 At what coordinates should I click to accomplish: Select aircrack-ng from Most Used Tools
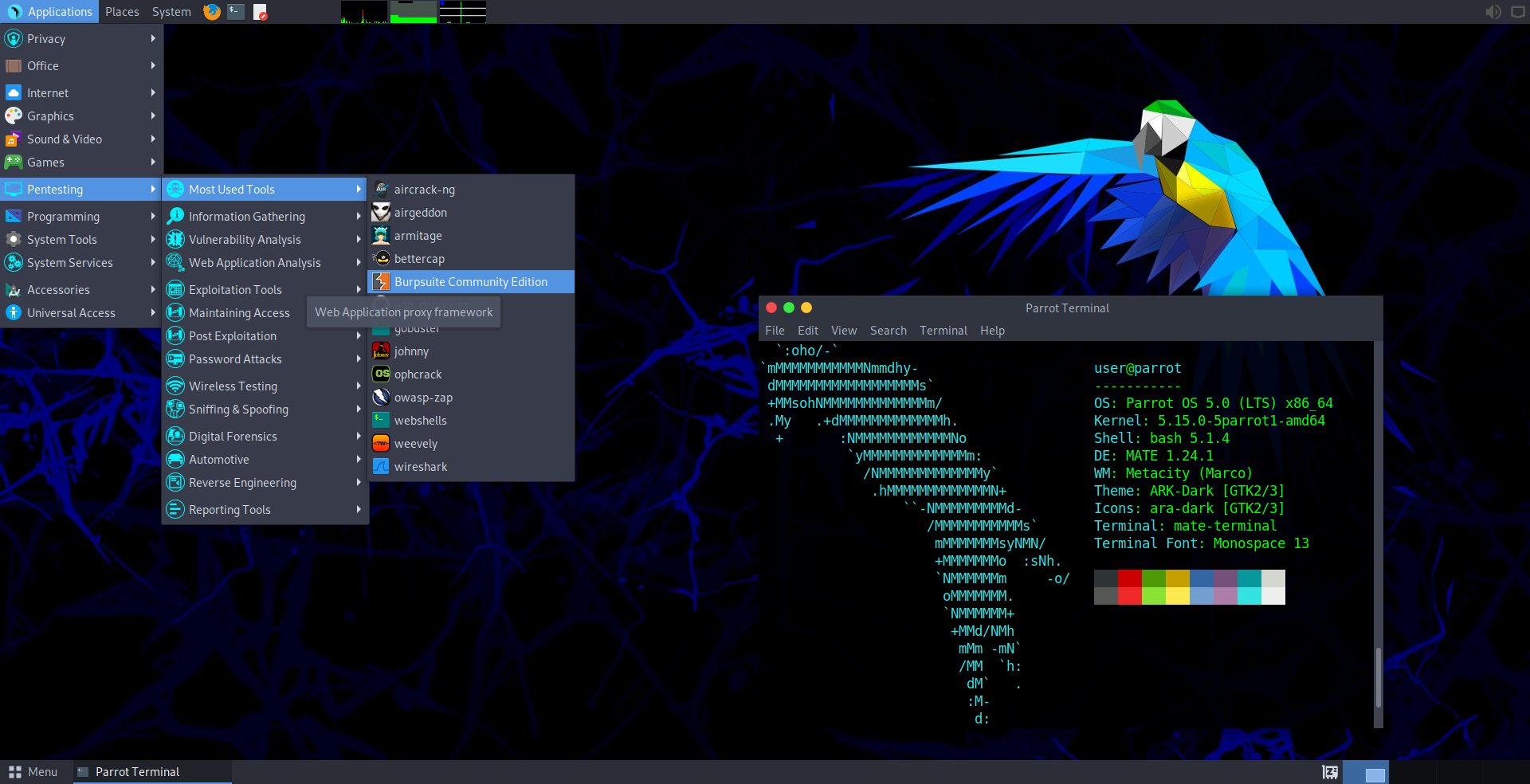(x=424, y=189)
